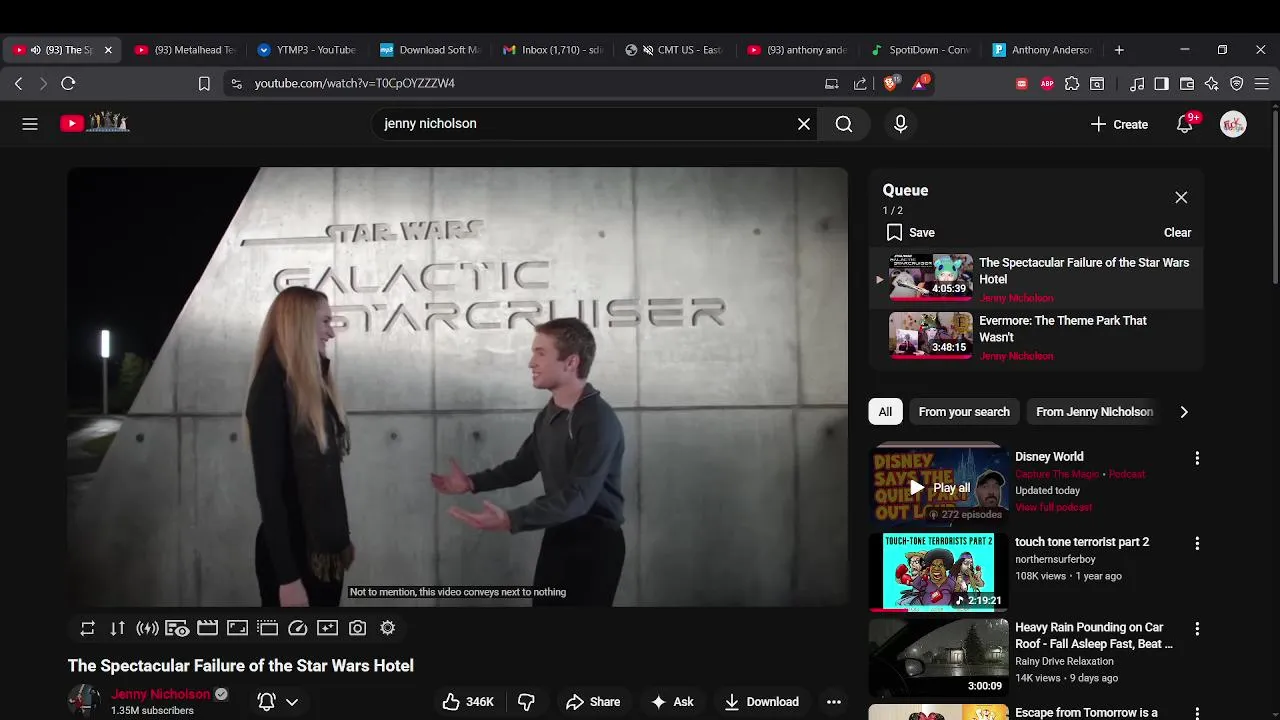Reload the page

[x=68, y=84]
